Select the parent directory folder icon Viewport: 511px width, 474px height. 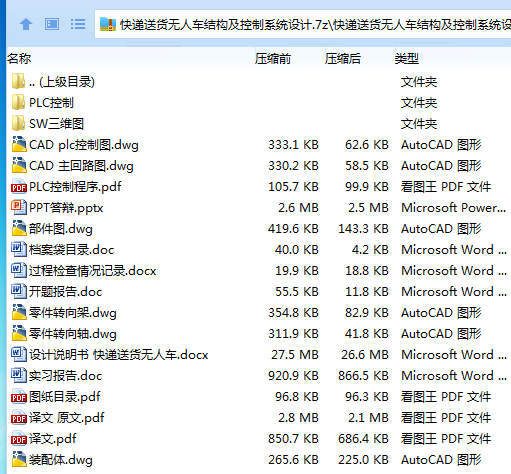click(18, 81)
